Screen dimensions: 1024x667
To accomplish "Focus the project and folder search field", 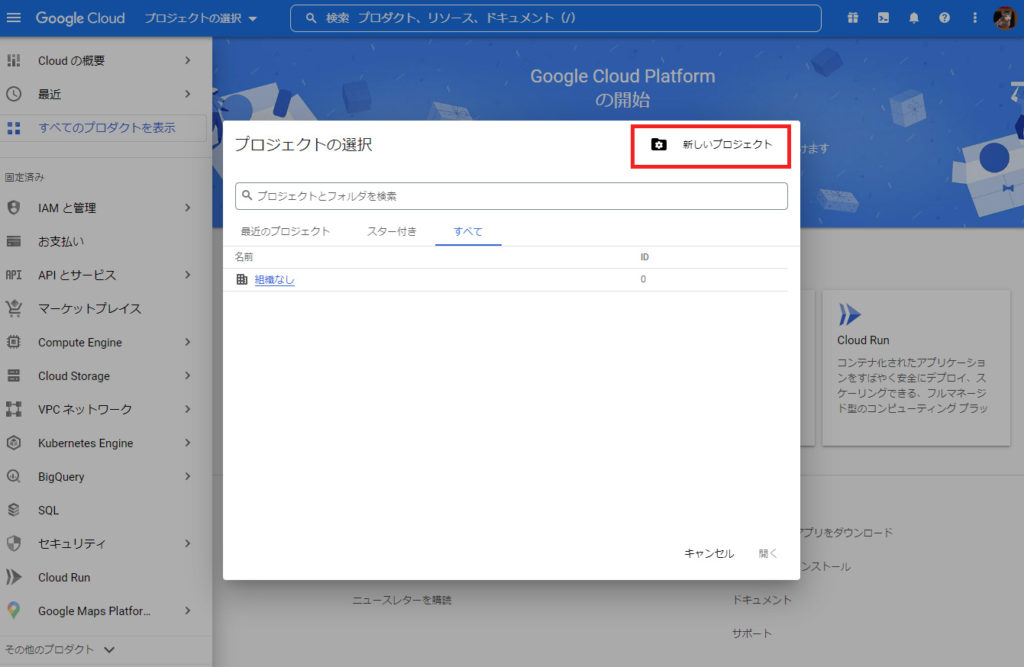I will click(x=511, y=196).
